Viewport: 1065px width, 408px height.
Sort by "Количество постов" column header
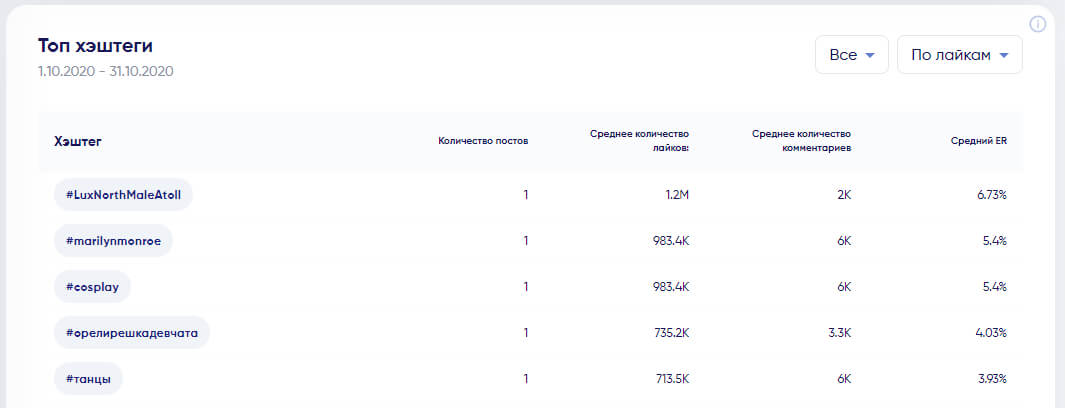pos(483,141)
